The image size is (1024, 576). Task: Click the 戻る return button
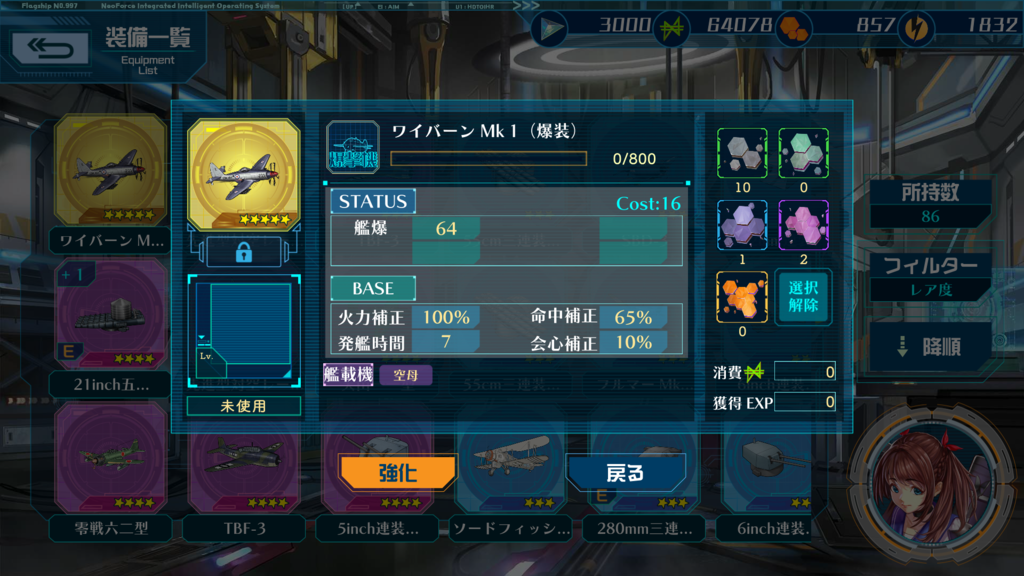626,472
